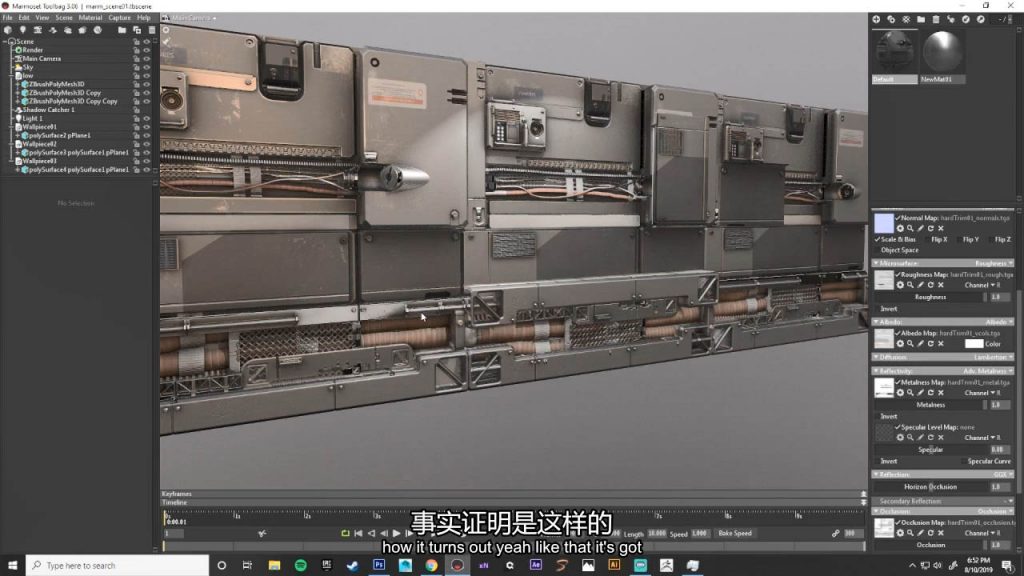This screenshot has width=1024, height=576.
Task: Click the gear icon under Normal Map
Action: coord(900,228)
